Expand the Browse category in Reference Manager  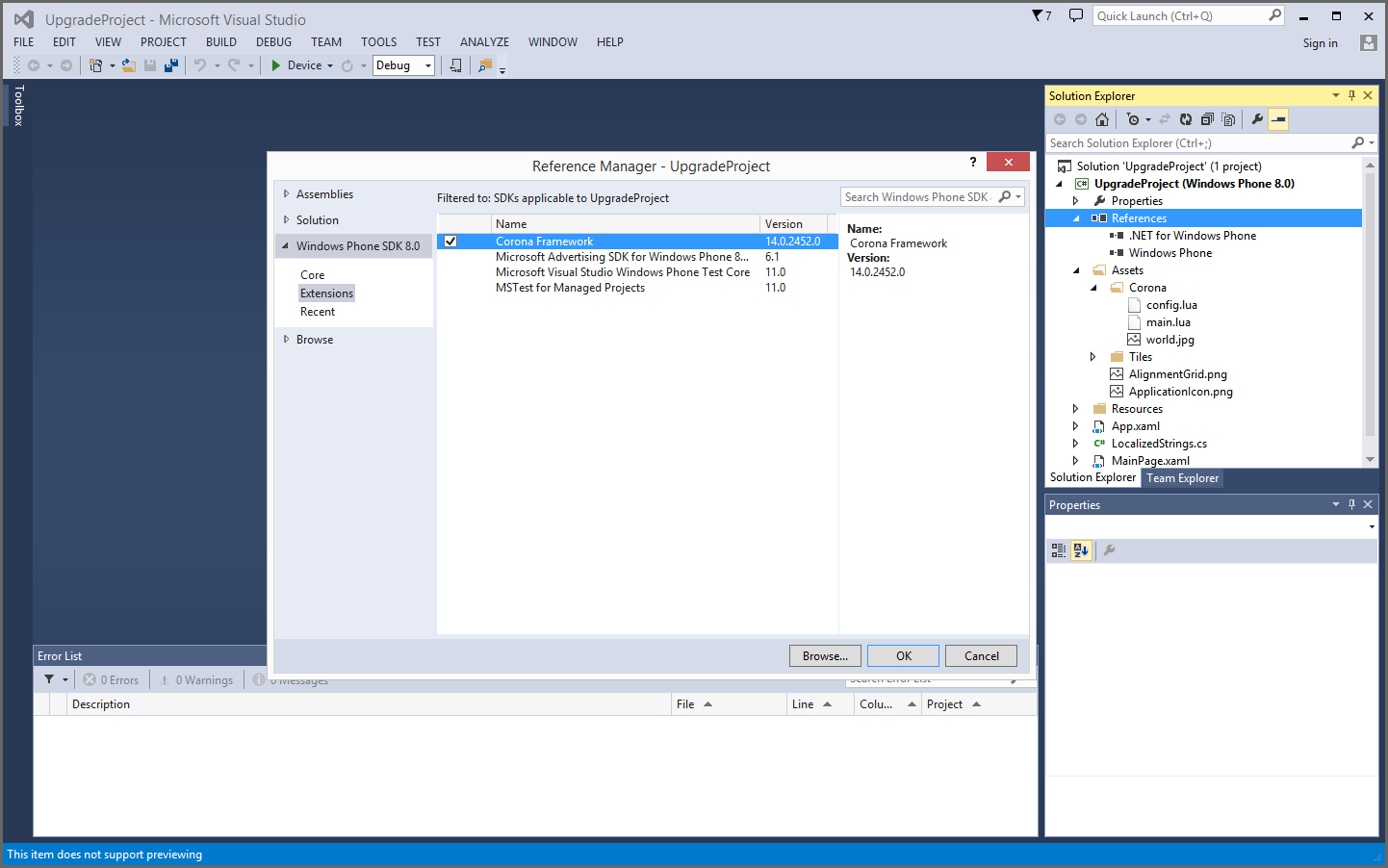click(286, 340)
